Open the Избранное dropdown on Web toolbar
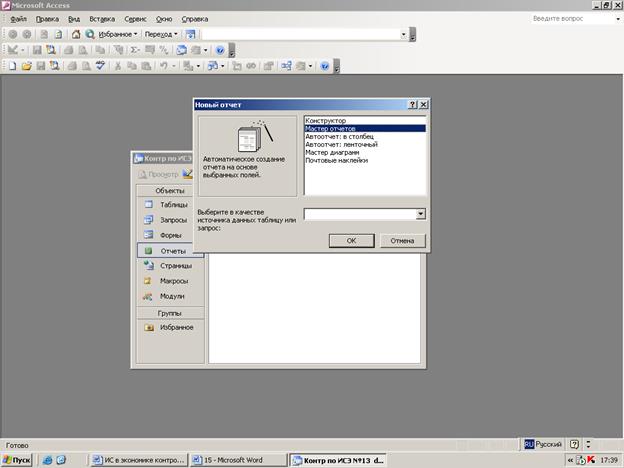The height and width of the screenshot is (468, 624). click(118, 34)
